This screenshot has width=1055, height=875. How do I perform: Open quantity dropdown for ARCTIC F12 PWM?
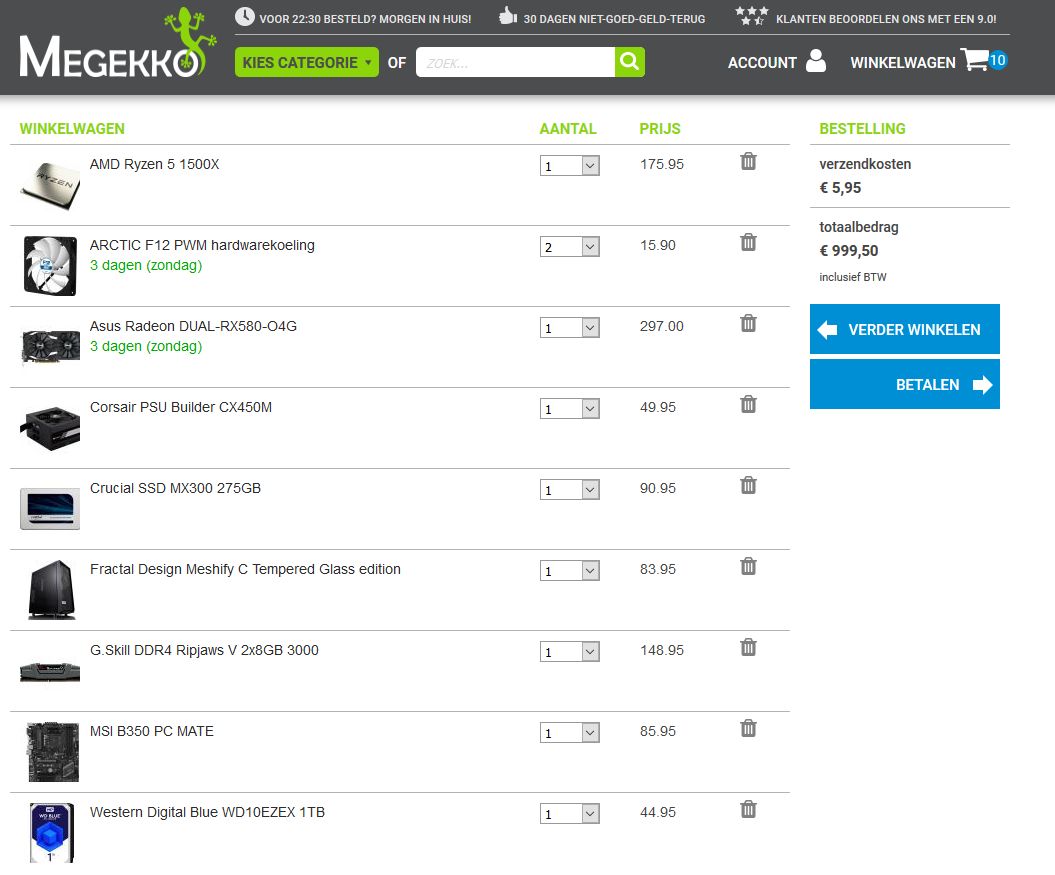570,247
